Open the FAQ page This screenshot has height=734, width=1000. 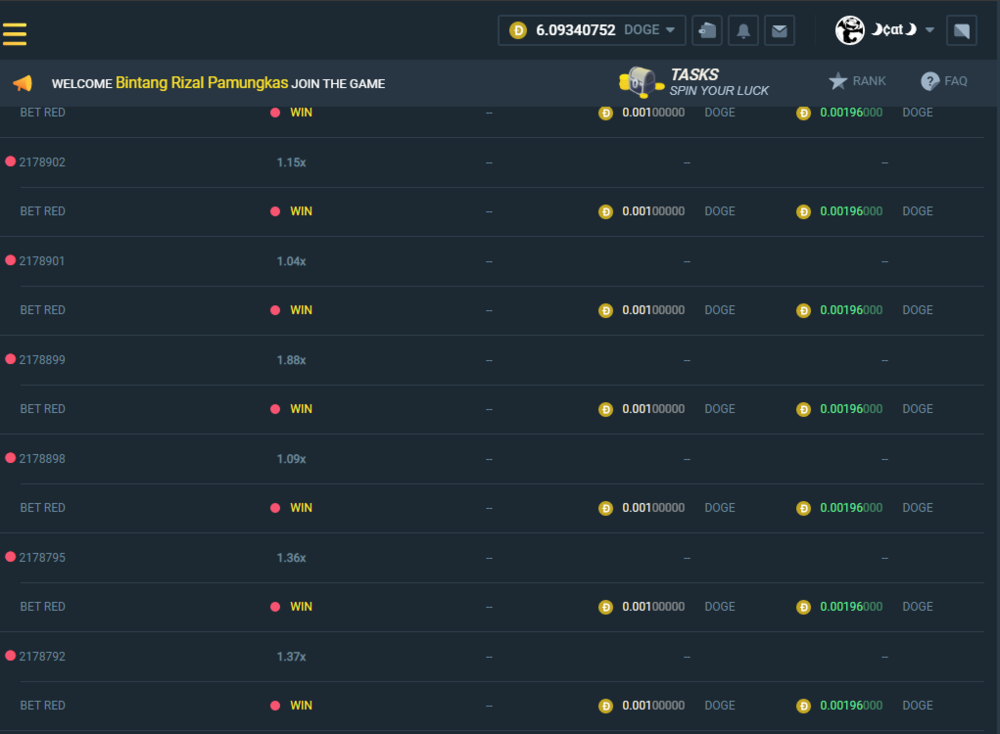[944, 81]
